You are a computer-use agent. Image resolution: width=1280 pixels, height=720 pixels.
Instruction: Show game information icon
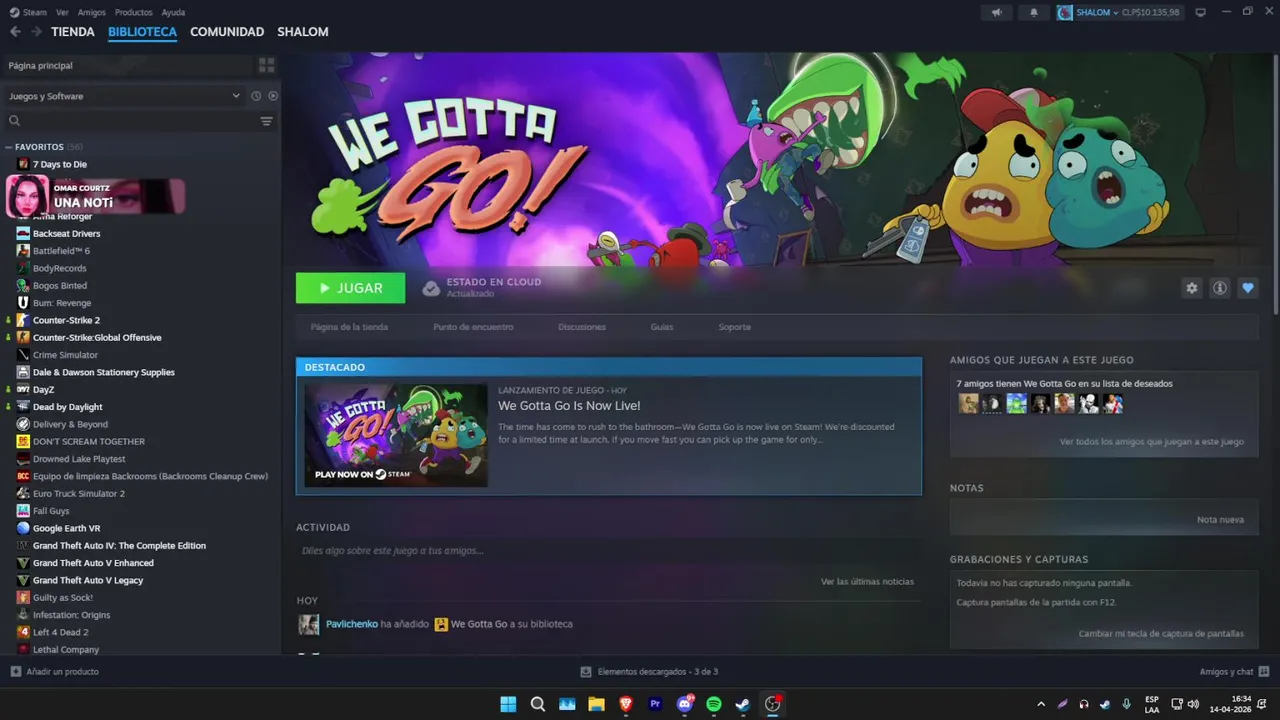[x=1219, y=288]
